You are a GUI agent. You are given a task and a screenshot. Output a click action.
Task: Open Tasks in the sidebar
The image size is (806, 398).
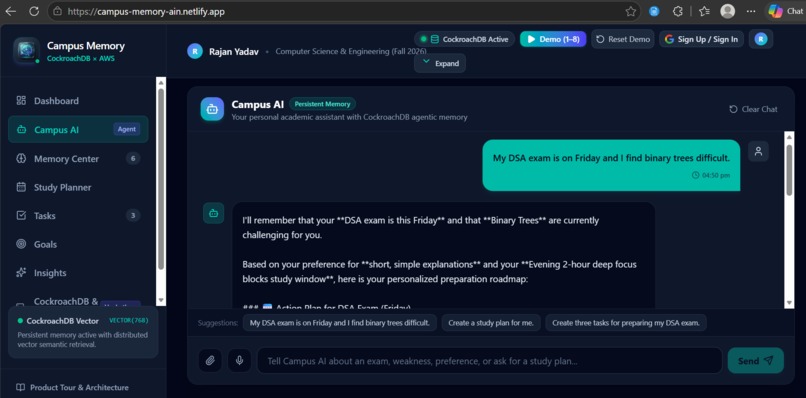click(x=78, y=215)
